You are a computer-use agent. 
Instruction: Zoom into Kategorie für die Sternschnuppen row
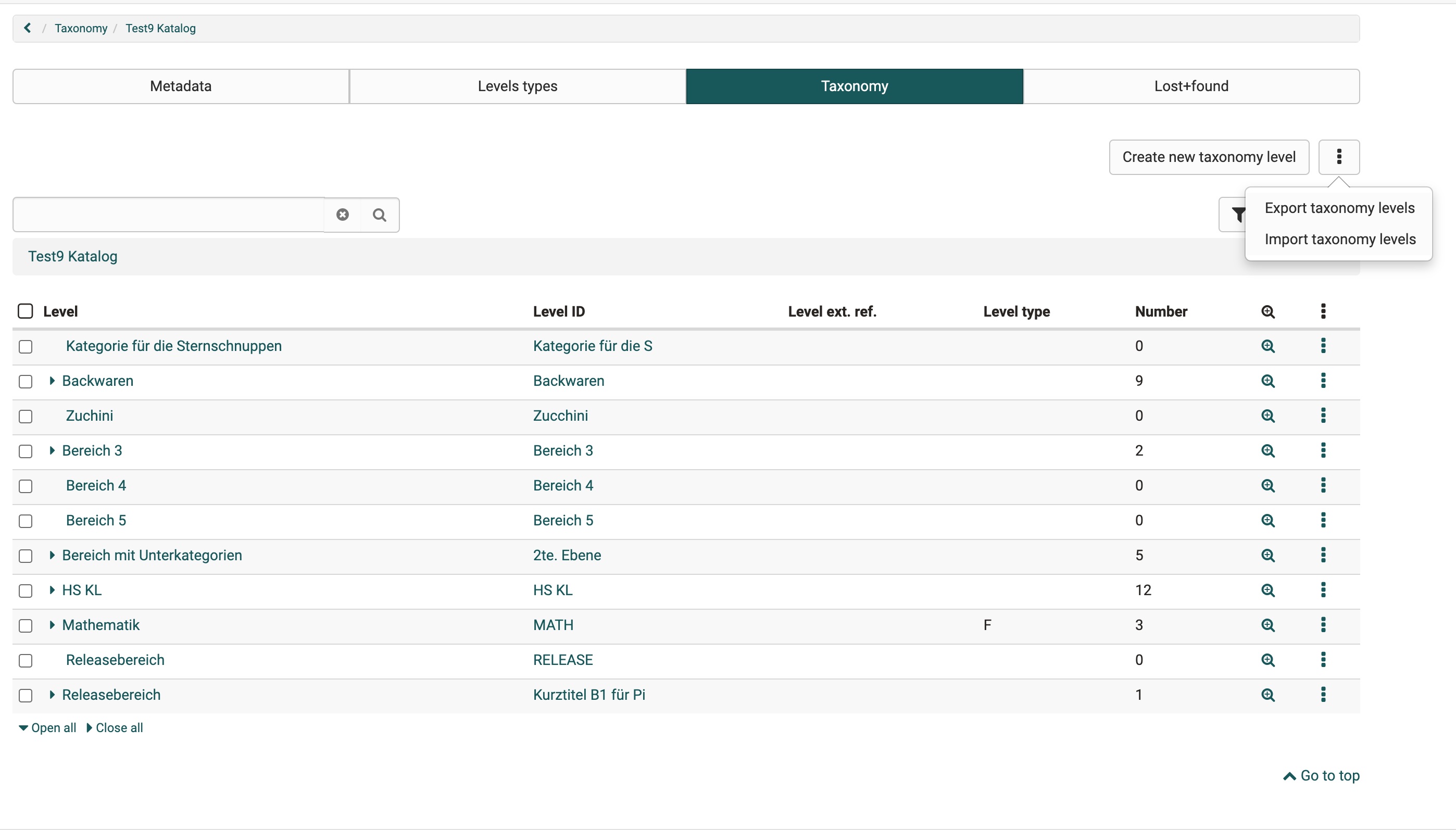tap(1268, 346)
